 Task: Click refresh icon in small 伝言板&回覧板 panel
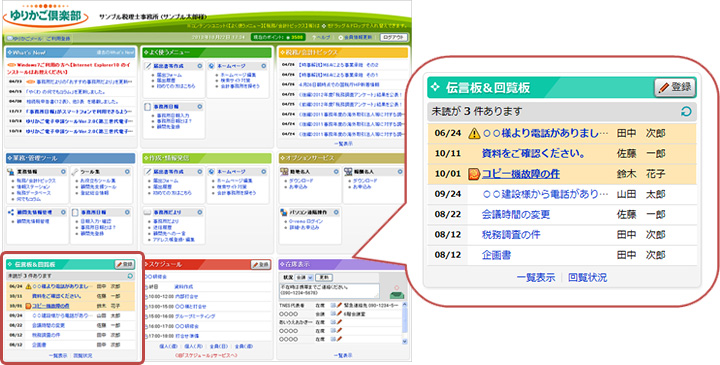pyautogui.click(x=130, y=276)
